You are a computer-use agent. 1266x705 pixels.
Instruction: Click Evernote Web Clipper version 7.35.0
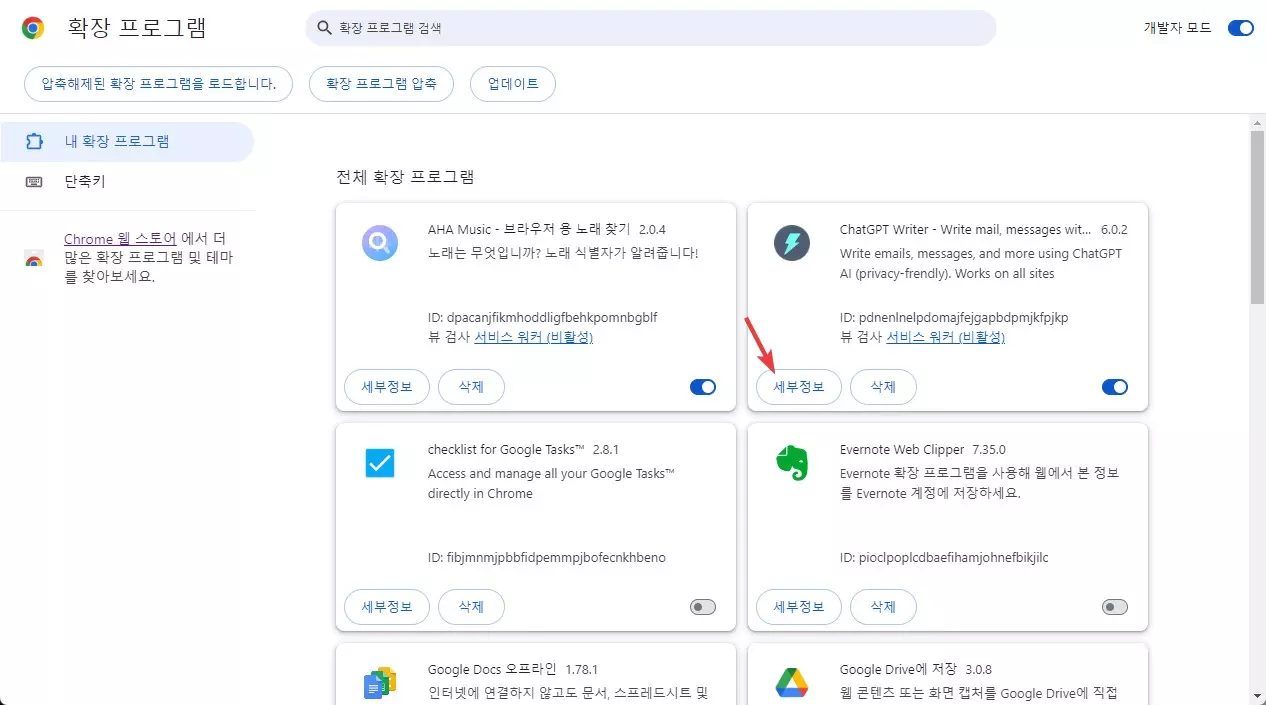click(989, 450)
